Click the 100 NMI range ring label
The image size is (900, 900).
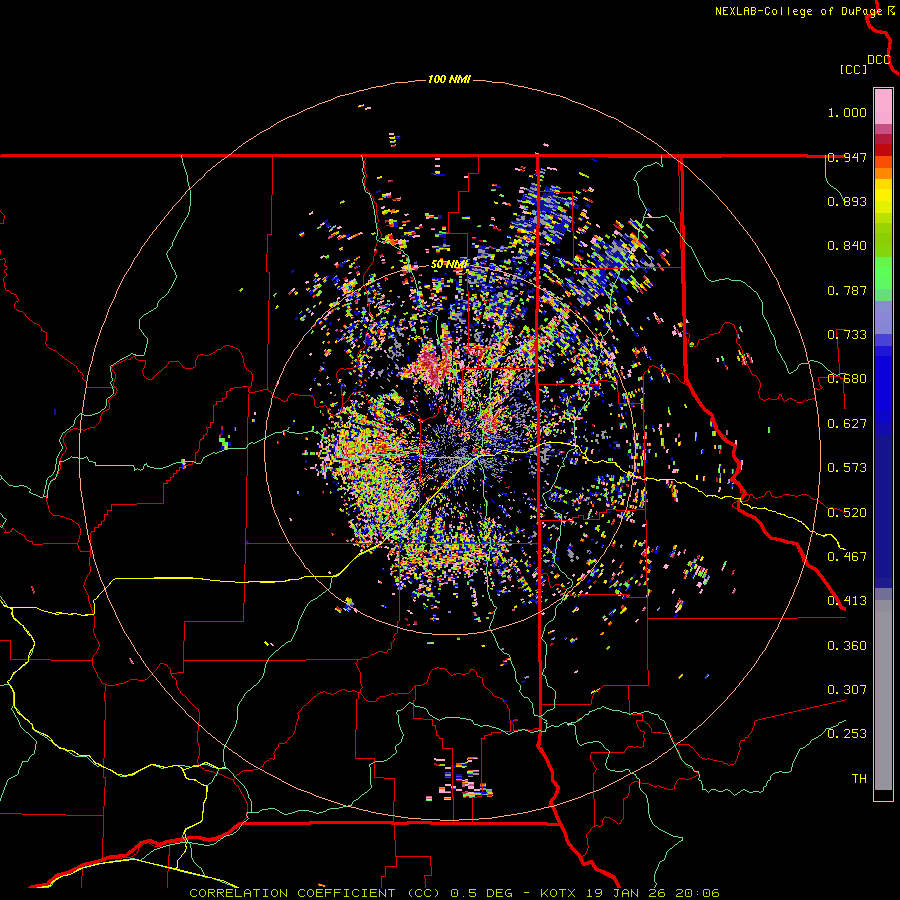pyautogui.click(x=449, y=79)
